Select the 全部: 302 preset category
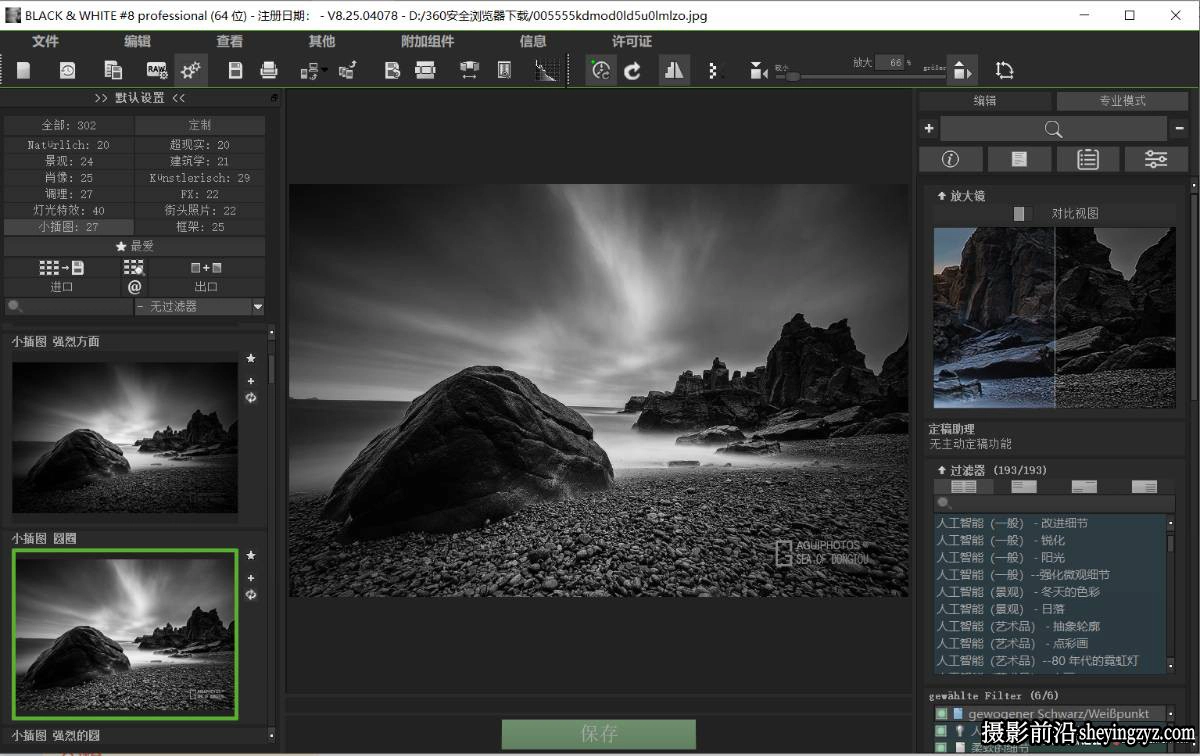The image size is (1200, 756). pyautogui.click(x=69, y=125)
